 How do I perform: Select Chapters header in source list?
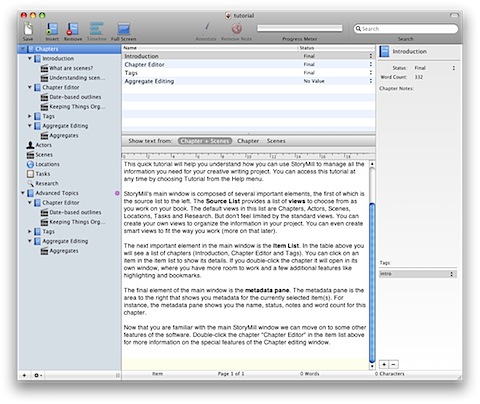click(x=69, y=49)
